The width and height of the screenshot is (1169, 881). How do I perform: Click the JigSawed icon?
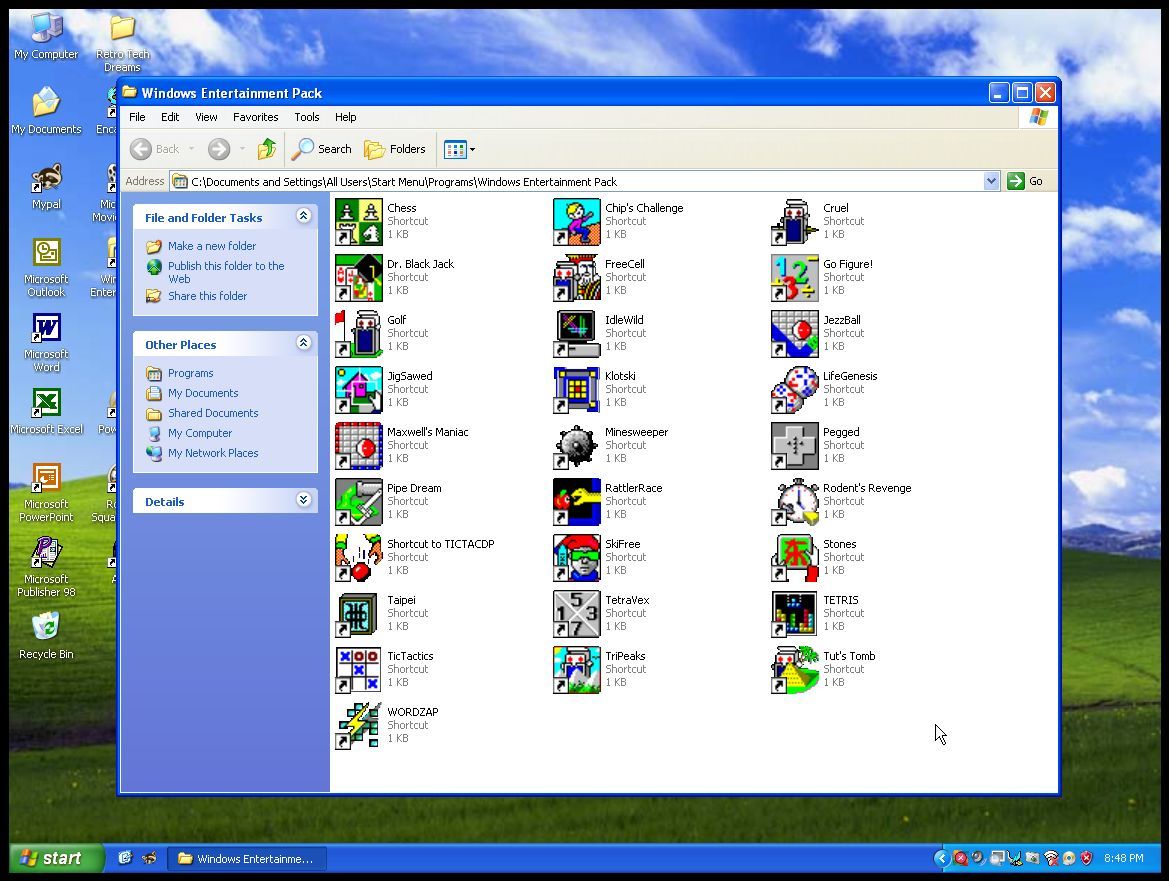pyautogui.click(x=359, y=390)
